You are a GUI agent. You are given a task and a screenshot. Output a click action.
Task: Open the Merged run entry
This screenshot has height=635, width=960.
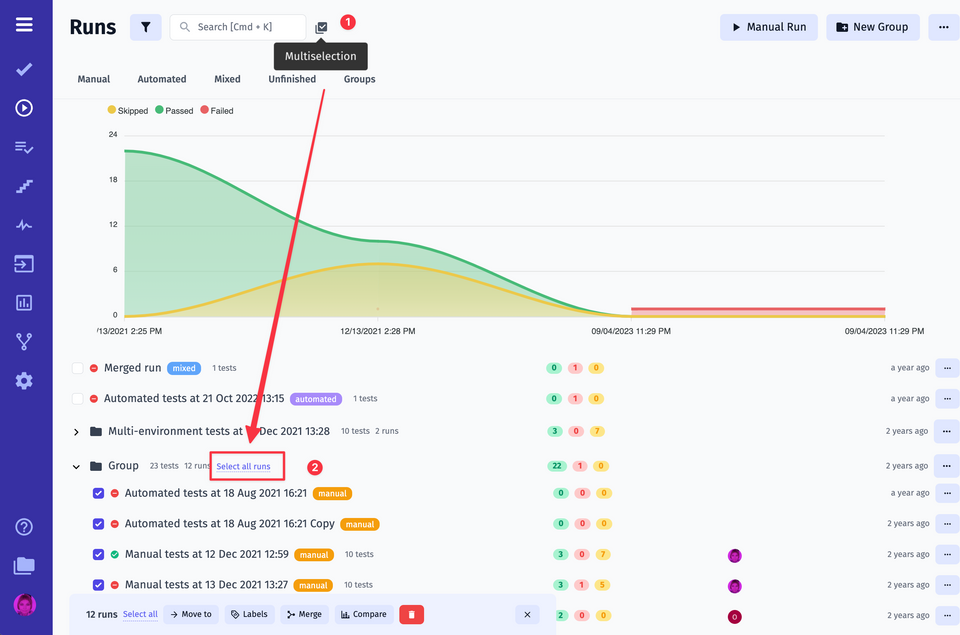pos(132,367)
